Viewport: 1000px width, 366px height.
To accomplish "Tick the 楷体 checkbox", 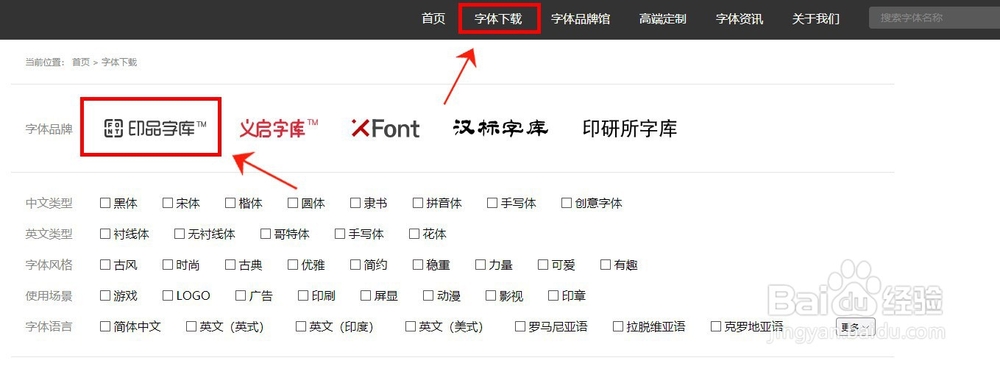I will tap(230, 203).
